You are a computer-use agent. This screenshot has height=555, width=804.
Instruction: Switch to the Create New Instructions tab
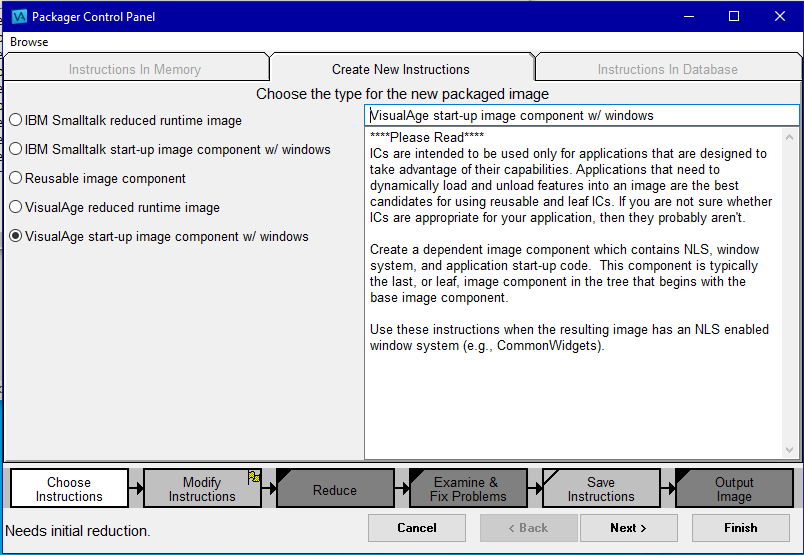pyautogui.click(x=401, y=69)
